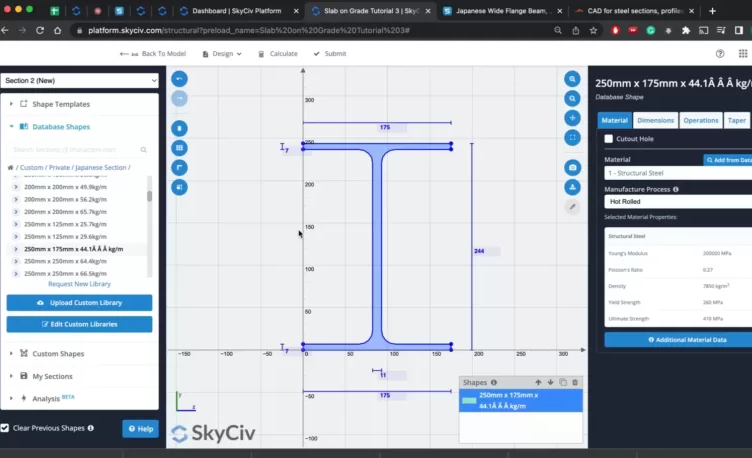Click the Add from Database button
The image size is (752, 458).
click(x=728, y=160)
